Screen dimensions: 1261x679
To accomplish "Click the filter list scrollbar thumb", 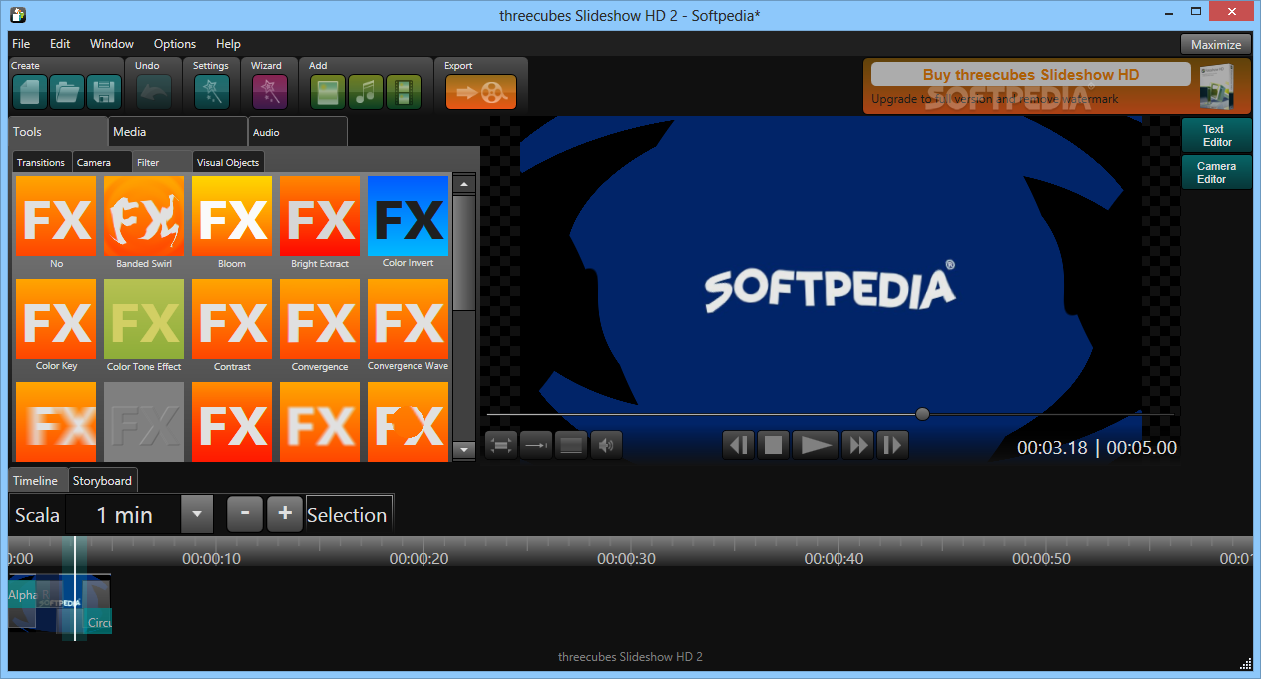I will 463,252.
